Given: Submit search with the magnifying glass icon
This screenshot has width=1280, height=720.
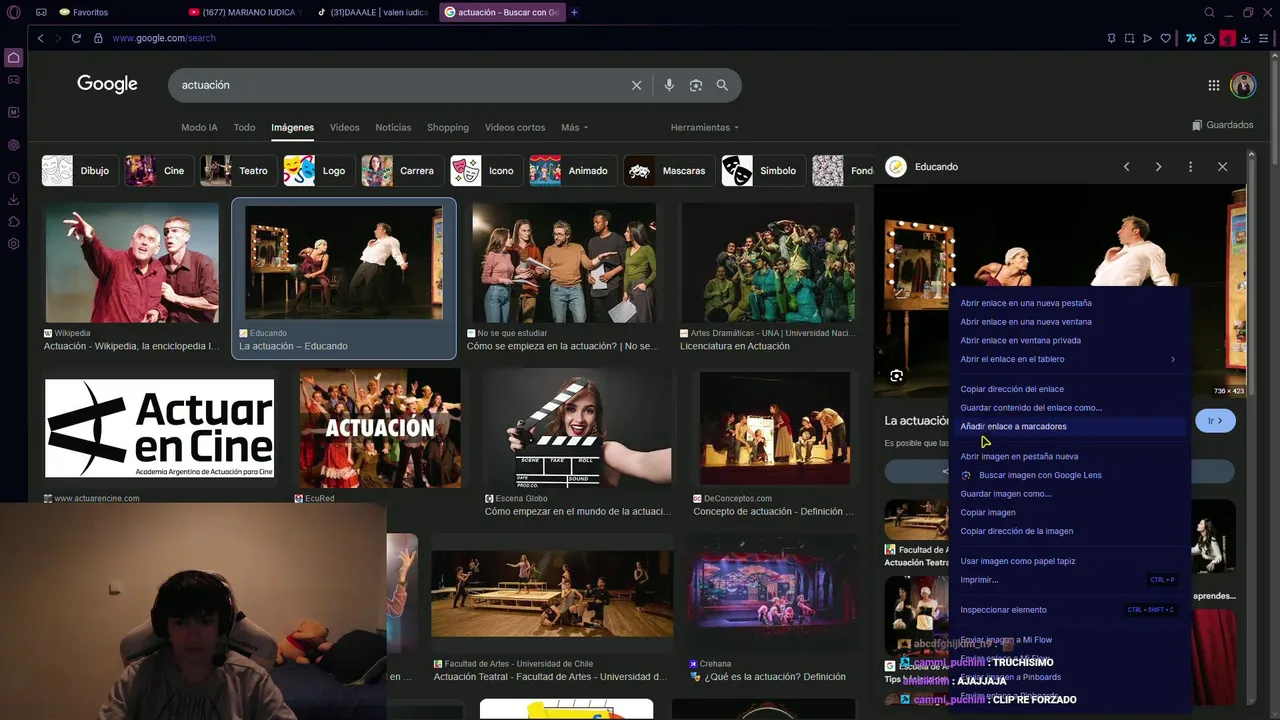Looking at the screenshot, I should (x=722, y=85).
